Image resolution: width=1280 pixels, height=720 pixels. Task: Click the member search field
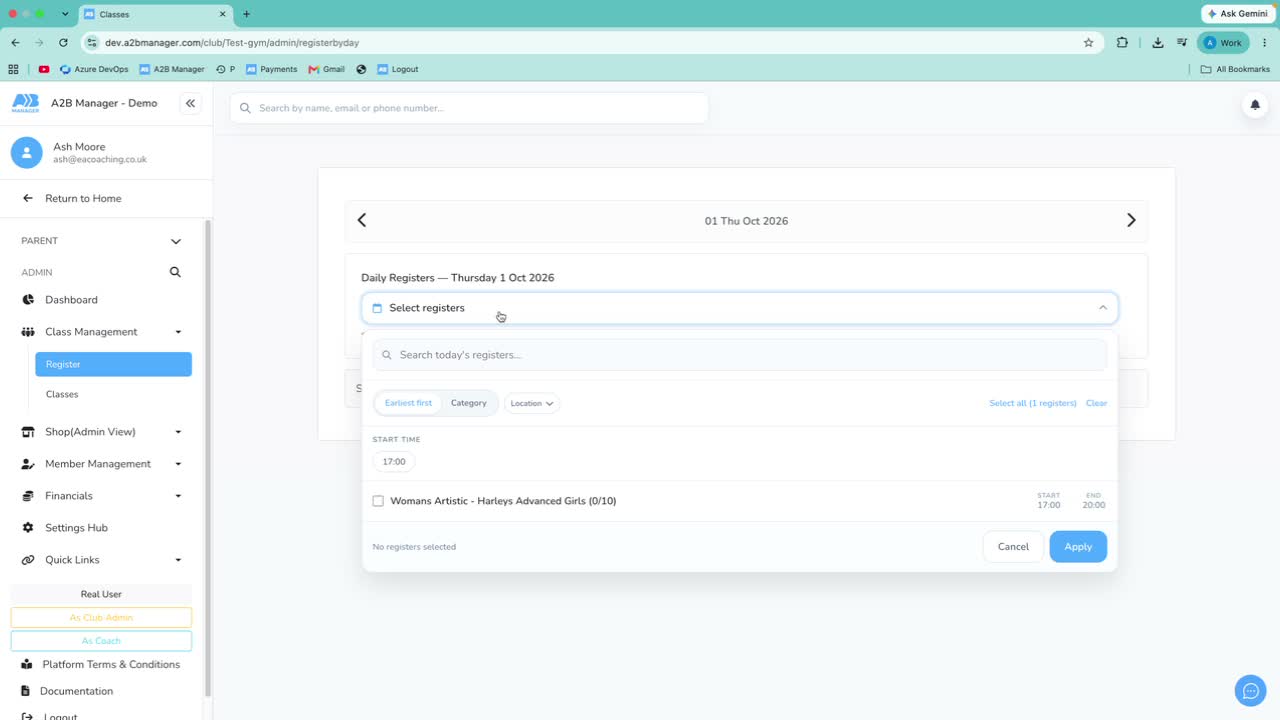click(469, 108)
